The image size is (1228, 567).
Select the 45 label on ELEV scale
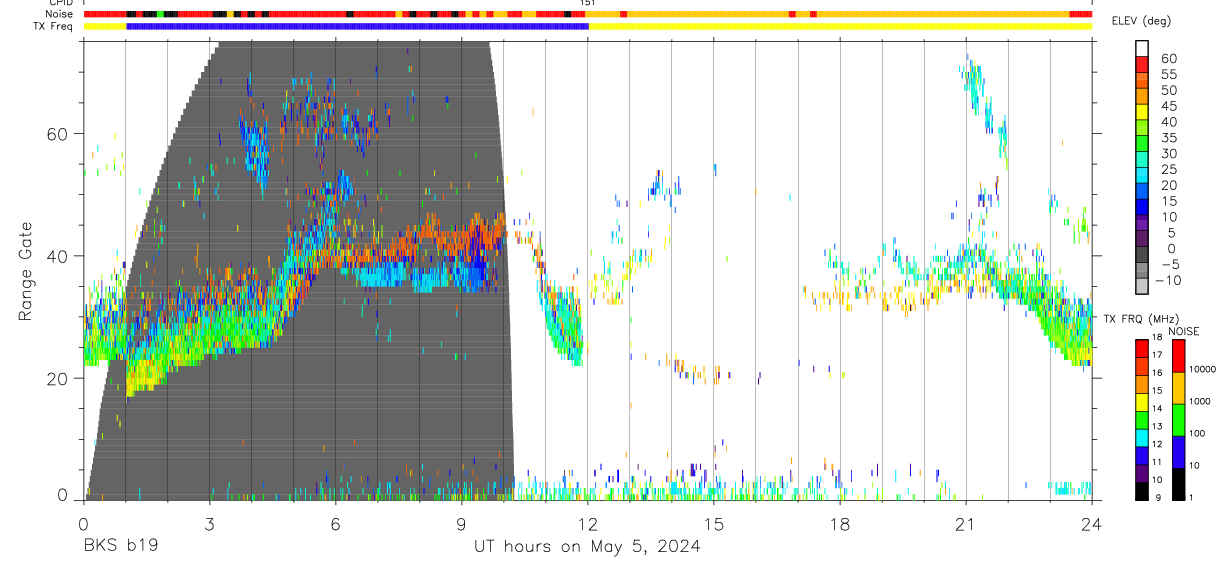point(1168,105)
